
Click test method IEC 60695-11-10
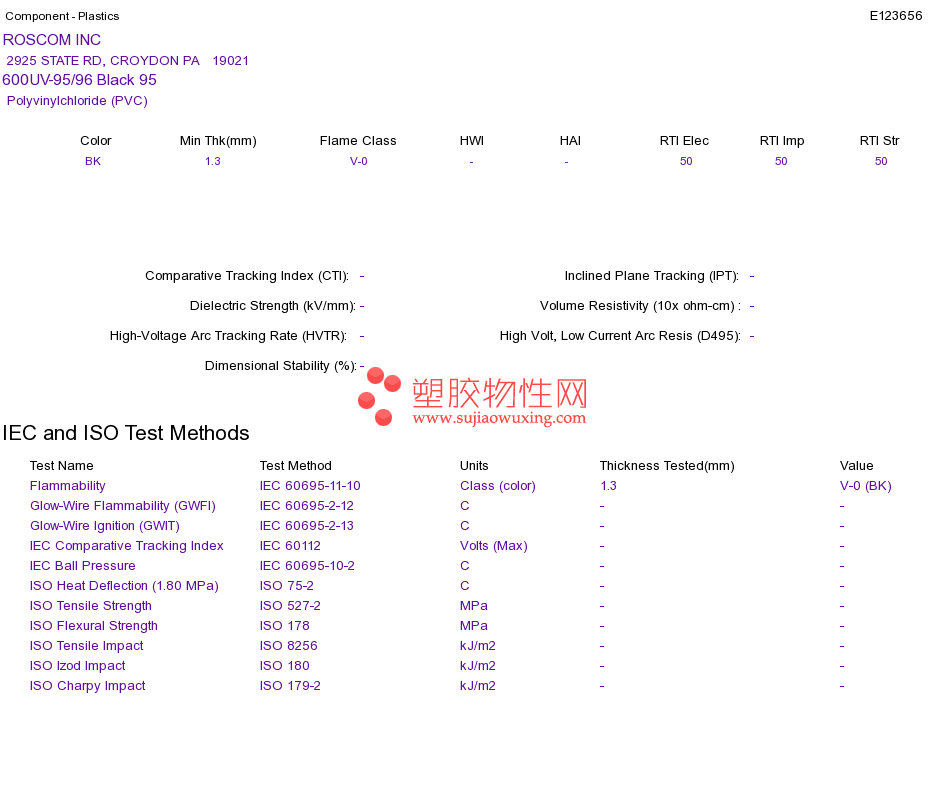(310, 485)
